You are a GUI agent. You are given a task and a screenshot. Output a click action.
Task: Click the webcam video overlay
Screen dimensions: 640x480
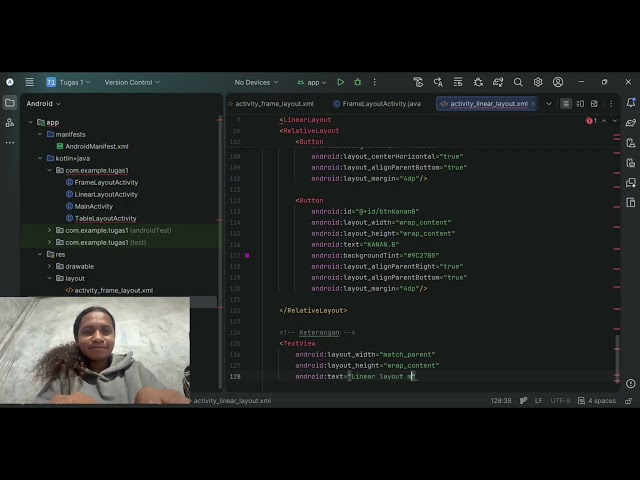coord(95,350)
